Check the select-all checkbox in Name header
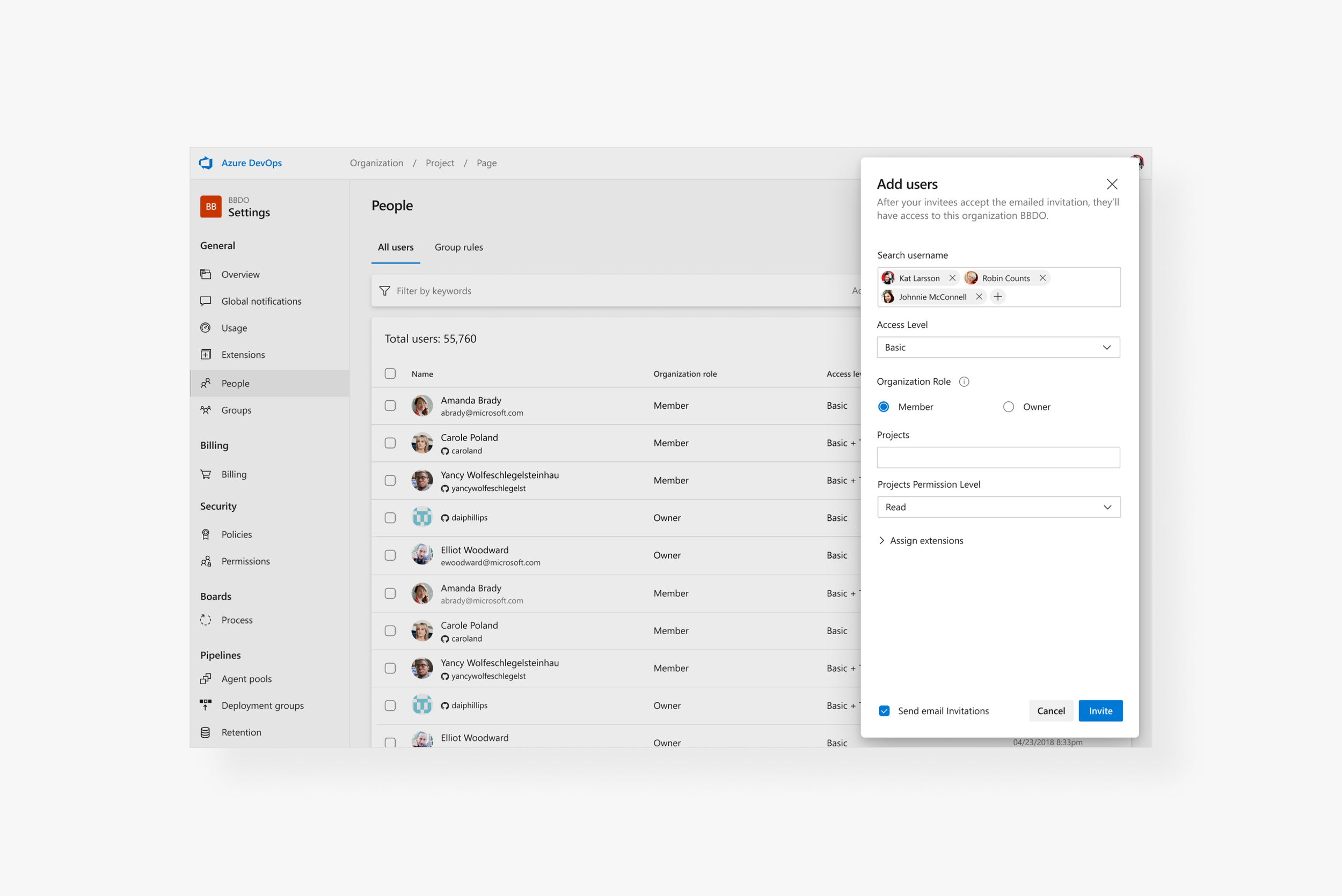 coord(390,374)
